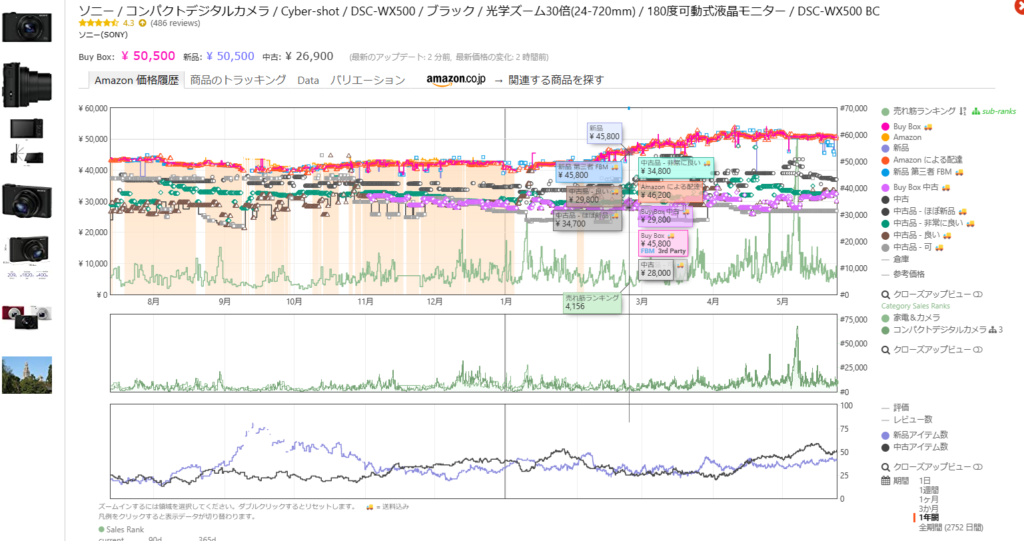Open the sub-ranks link

(994, 112)
